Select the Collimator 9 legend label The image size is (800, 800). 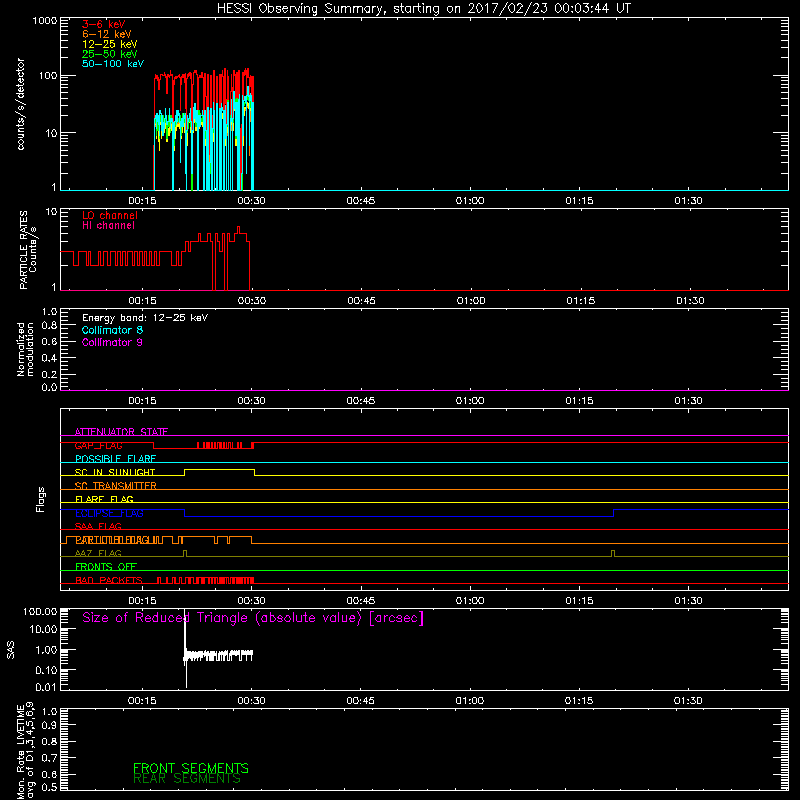(x=112, y=342)
